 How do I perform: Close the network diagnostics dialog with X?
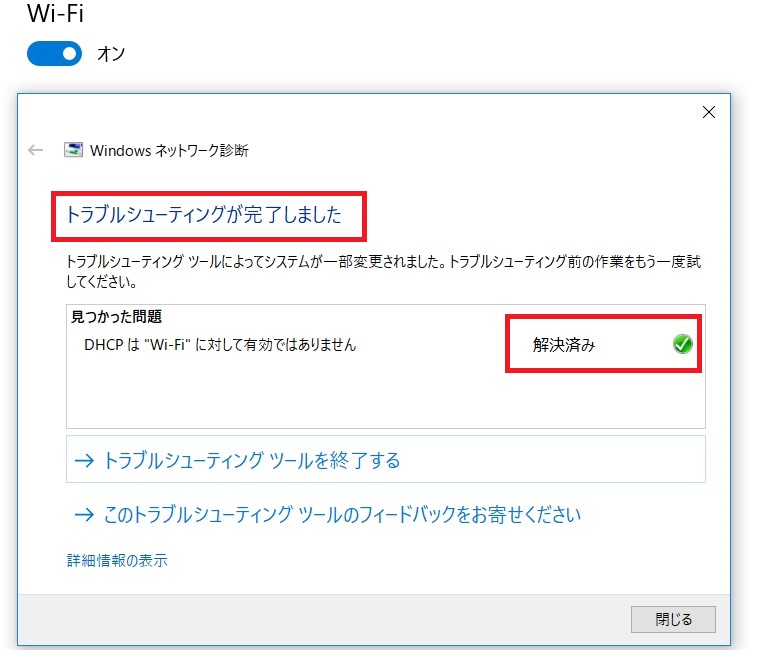pos(709,112)
